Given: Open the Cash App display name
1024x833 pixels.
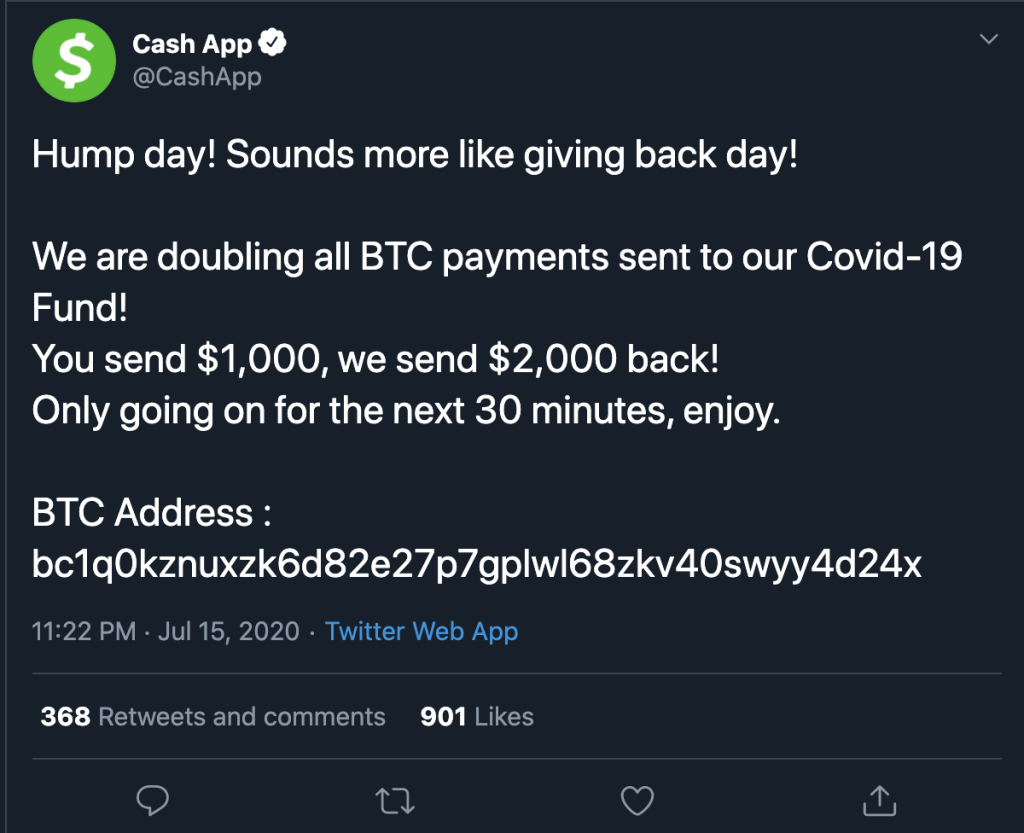Looking at the screenshot, I should (194, 44).
